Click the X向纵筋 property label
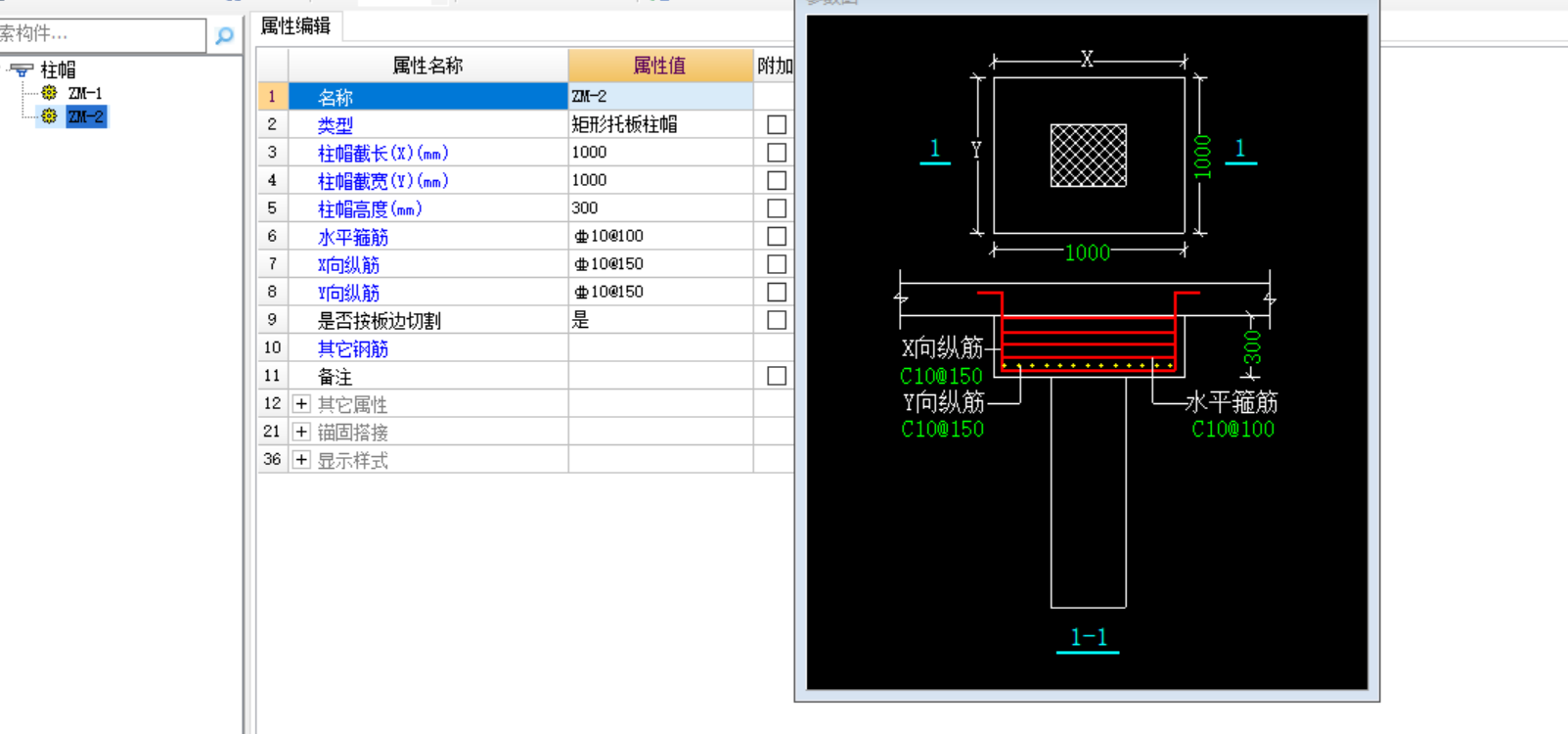The height and width of the screenshot is (734, 1568). point(348,264)
